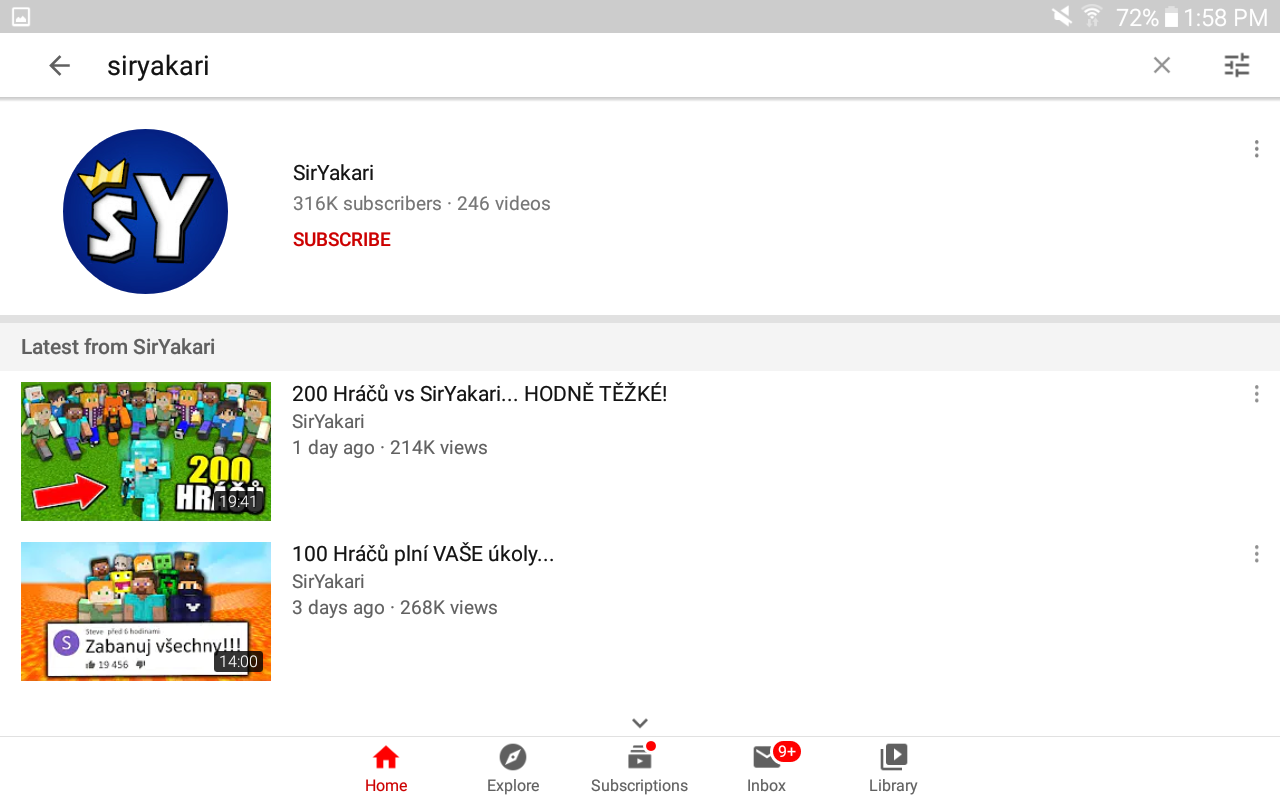Open options for 100 Hráčů video
Viewport: 1280px width, 800px height.
pyautogui.click(x=1256, y=554)
